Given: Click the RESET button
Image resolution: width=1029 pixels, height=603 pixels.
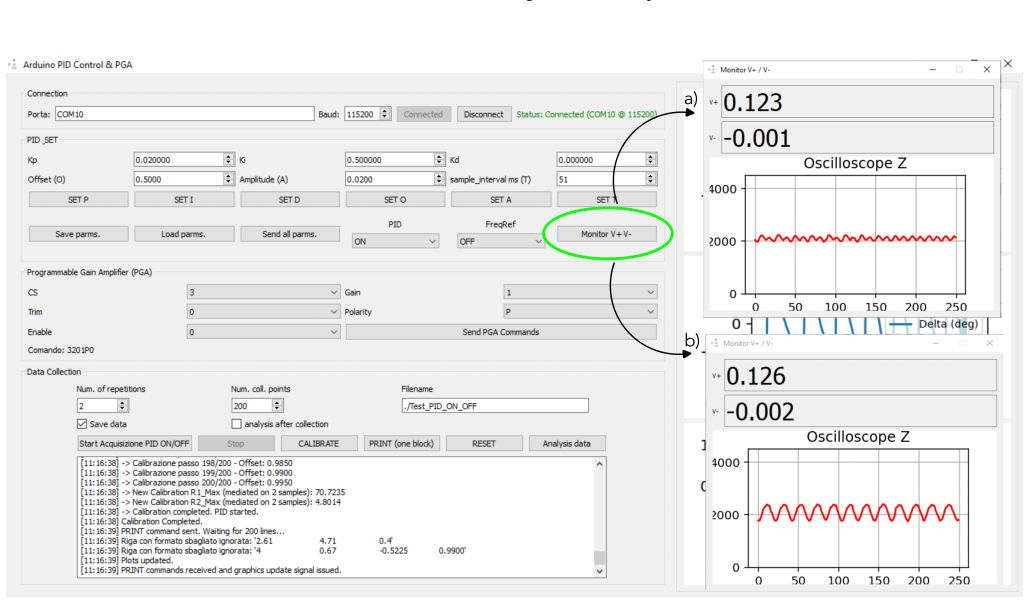Looking at the screenshot, I should (484, 444).
